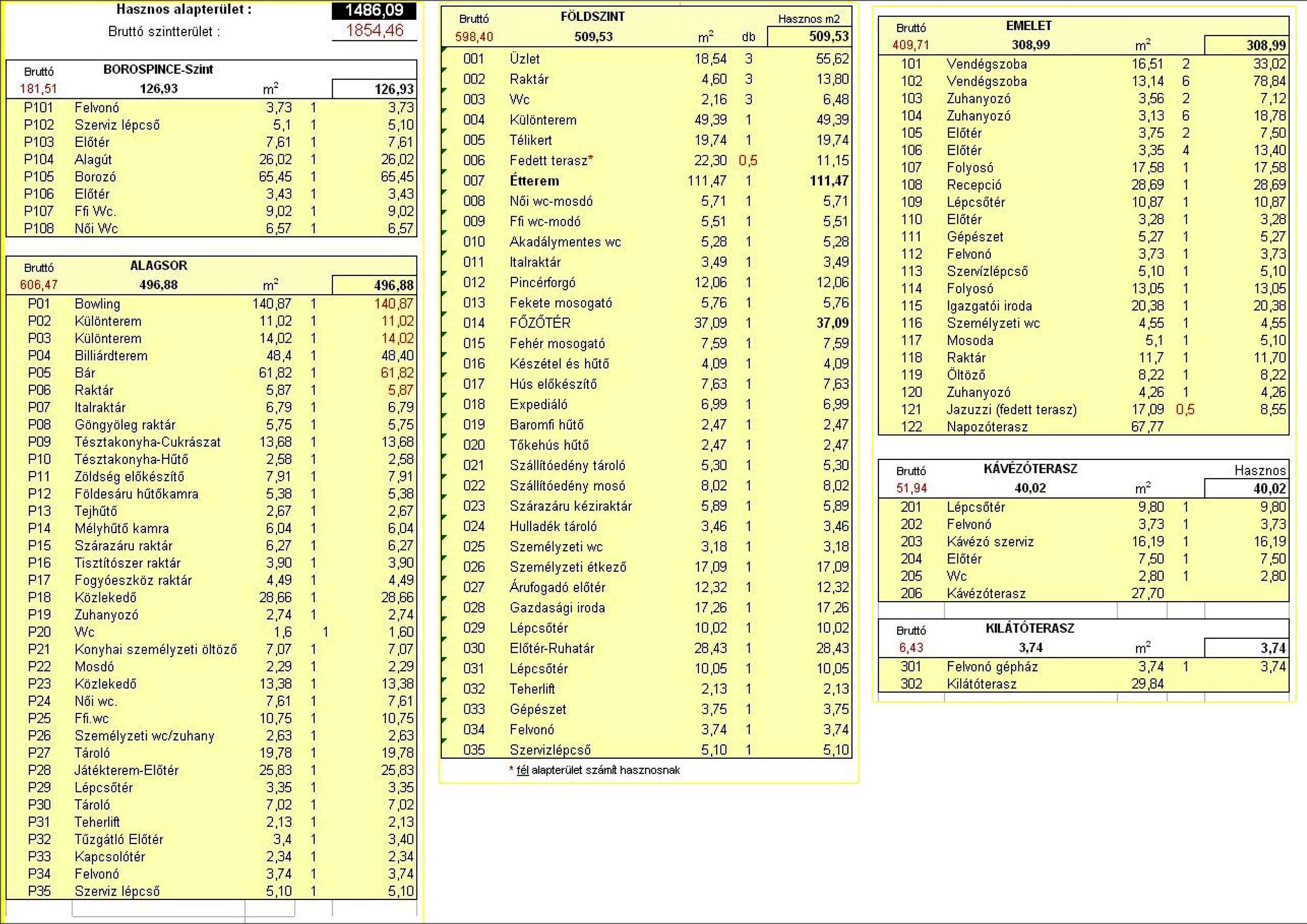The image size is (1307, 924).
Task: Click the P104 Alagút room name
Action: tap(93, 160)
